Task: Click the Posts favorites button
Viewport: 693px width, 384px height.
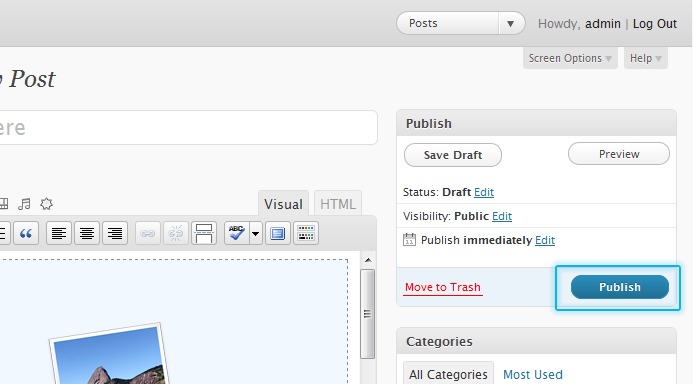Action: 448,23
